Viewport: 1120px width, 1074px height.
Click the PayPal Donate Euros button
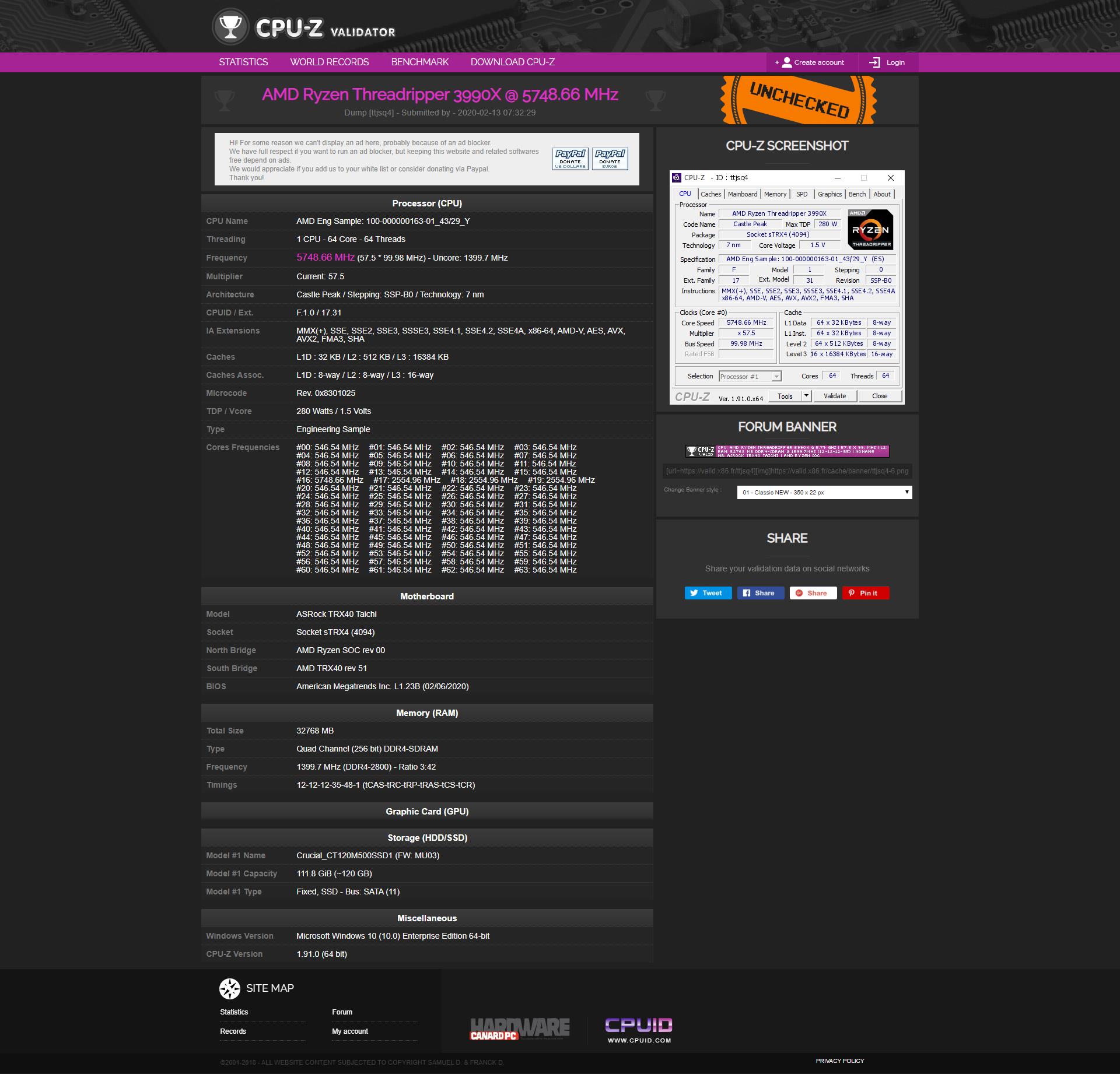point(610,159)
